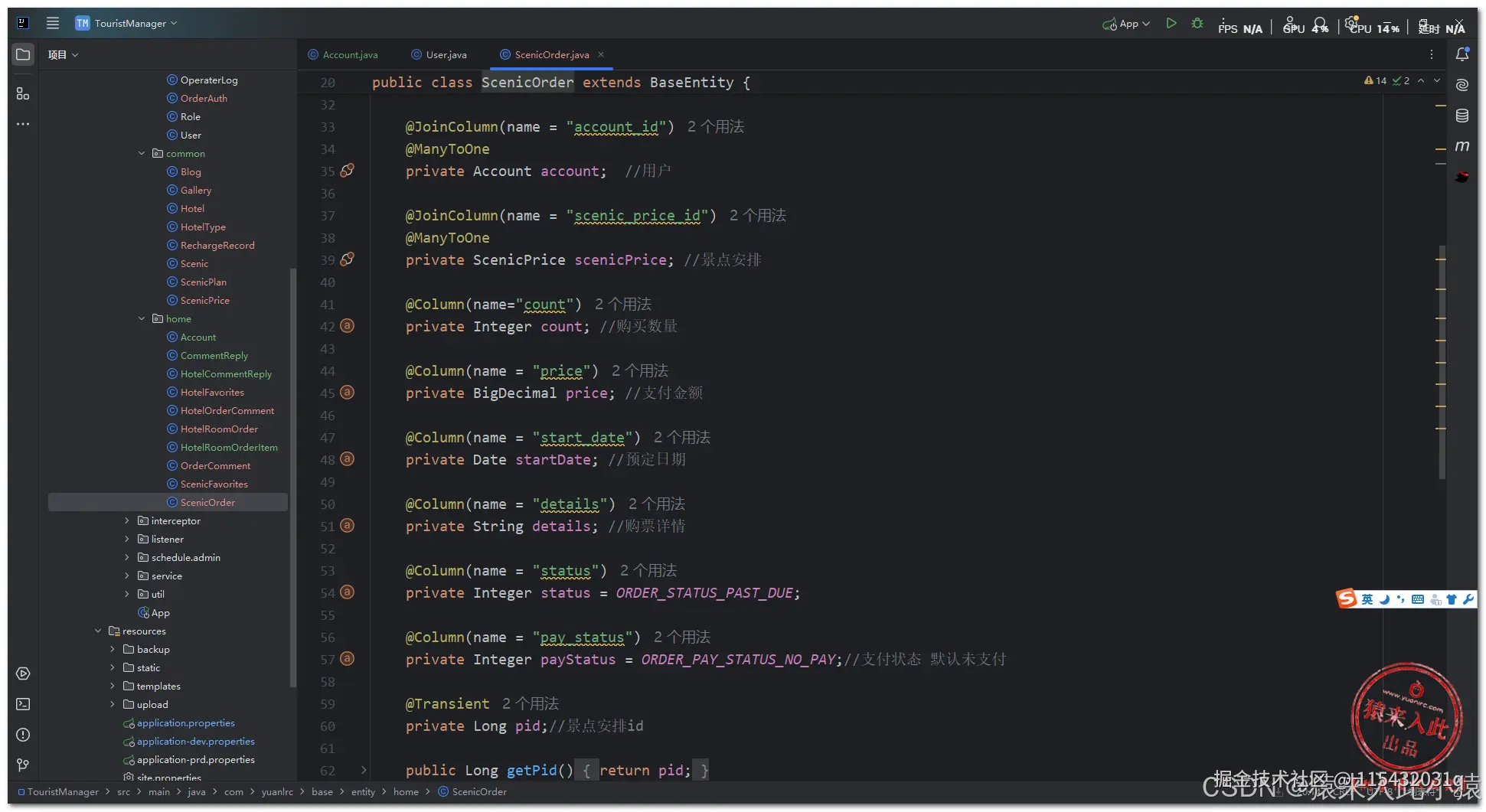The image size is (1486, 812).
Task: Click the column gutter icon on line 51
Action: point(347,526)
